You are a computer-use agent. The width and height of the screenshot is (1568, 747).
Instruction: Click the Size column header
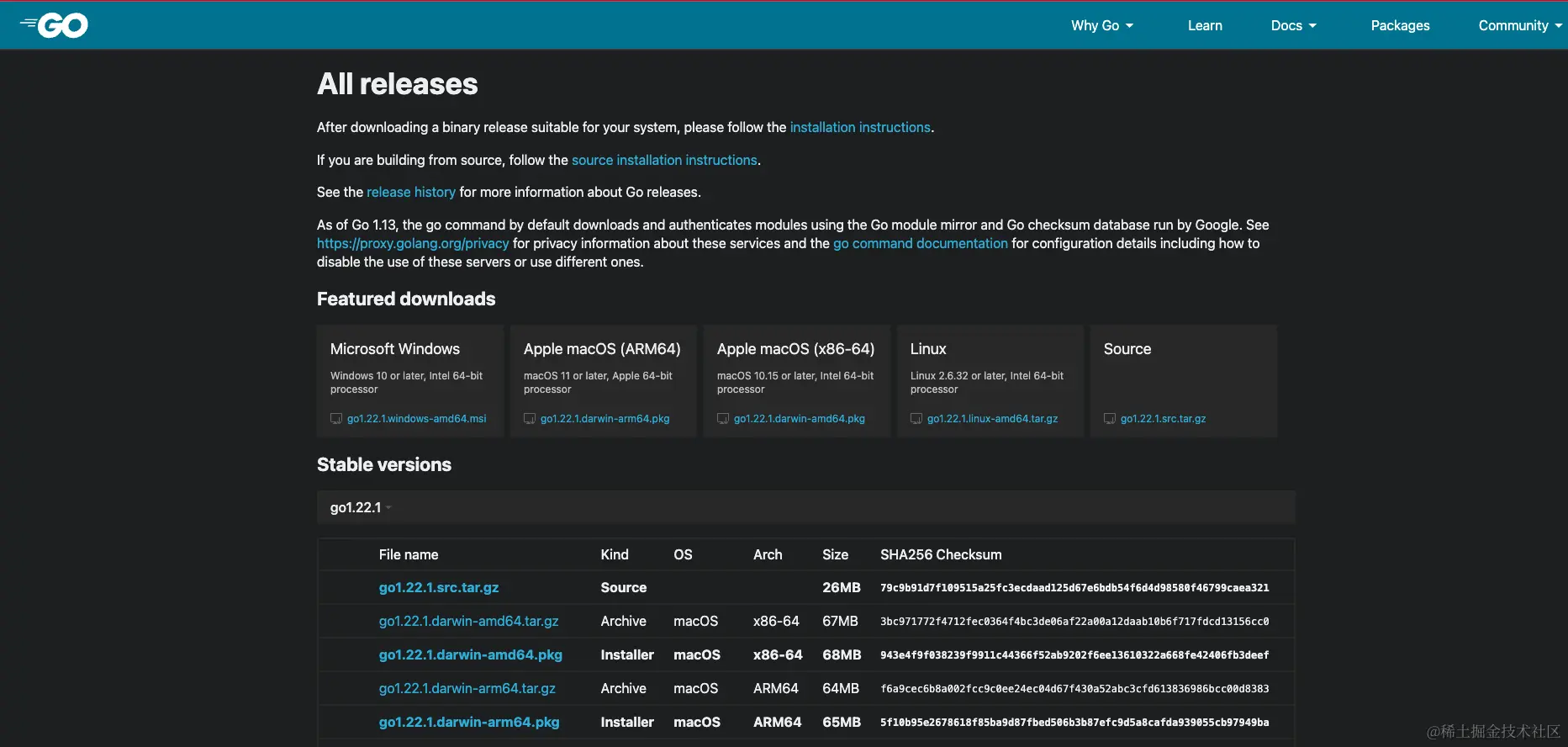(x=835, y=554)
